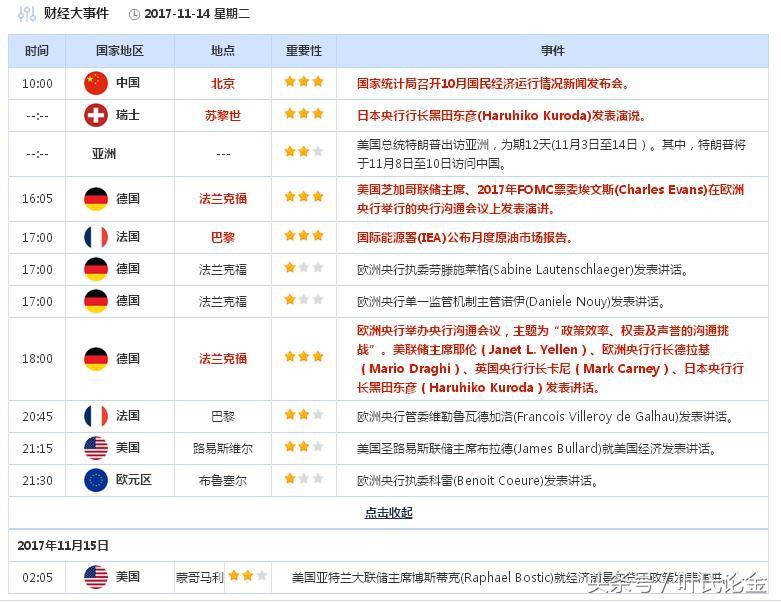Click the France flag in the 17:00 巴黎 row
The height and width of the screenshot is (602, 781).
click(x=96, y=237)
